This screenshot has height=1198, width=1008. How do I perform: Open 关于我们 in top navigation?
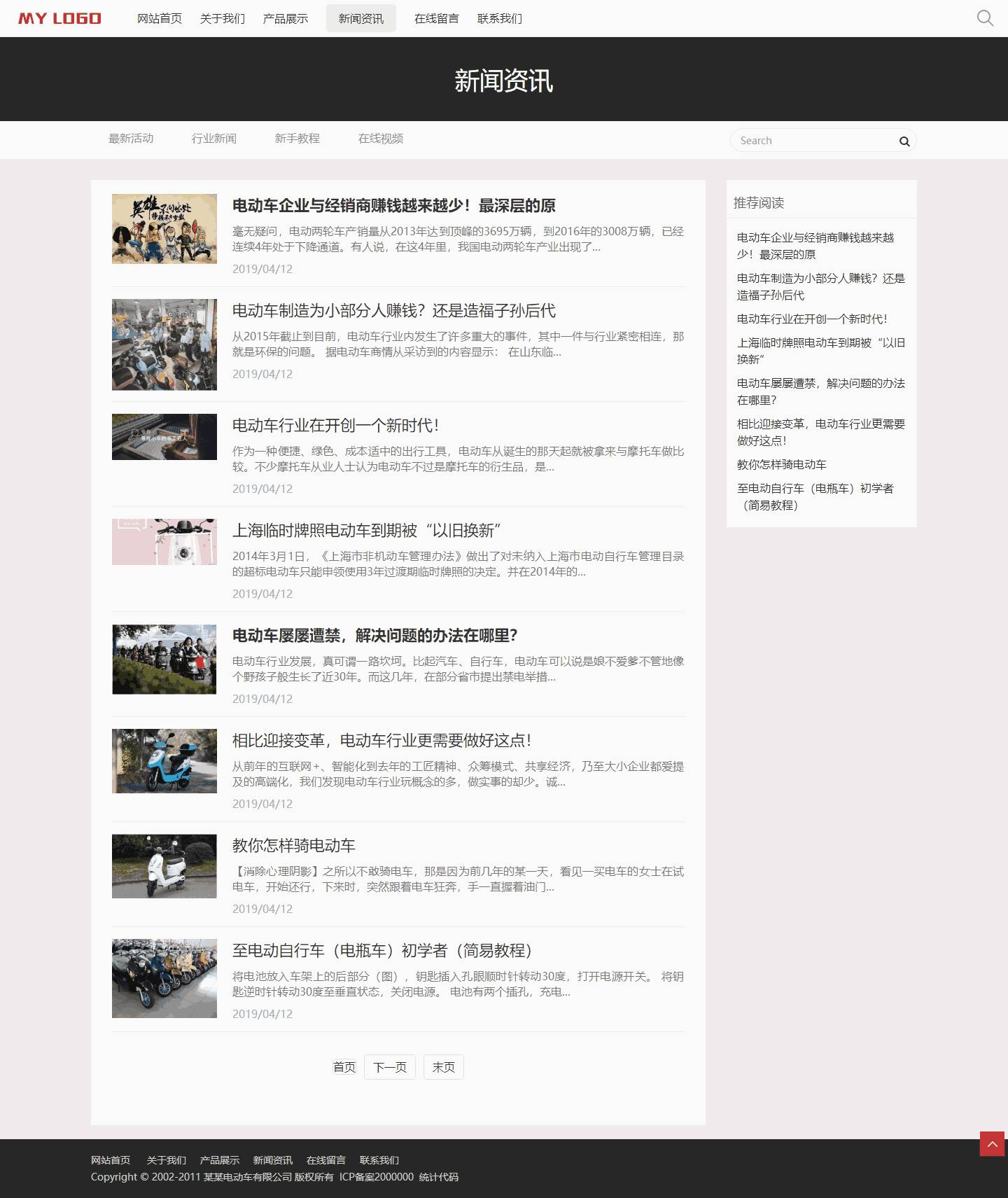click(x=223, y=18)
